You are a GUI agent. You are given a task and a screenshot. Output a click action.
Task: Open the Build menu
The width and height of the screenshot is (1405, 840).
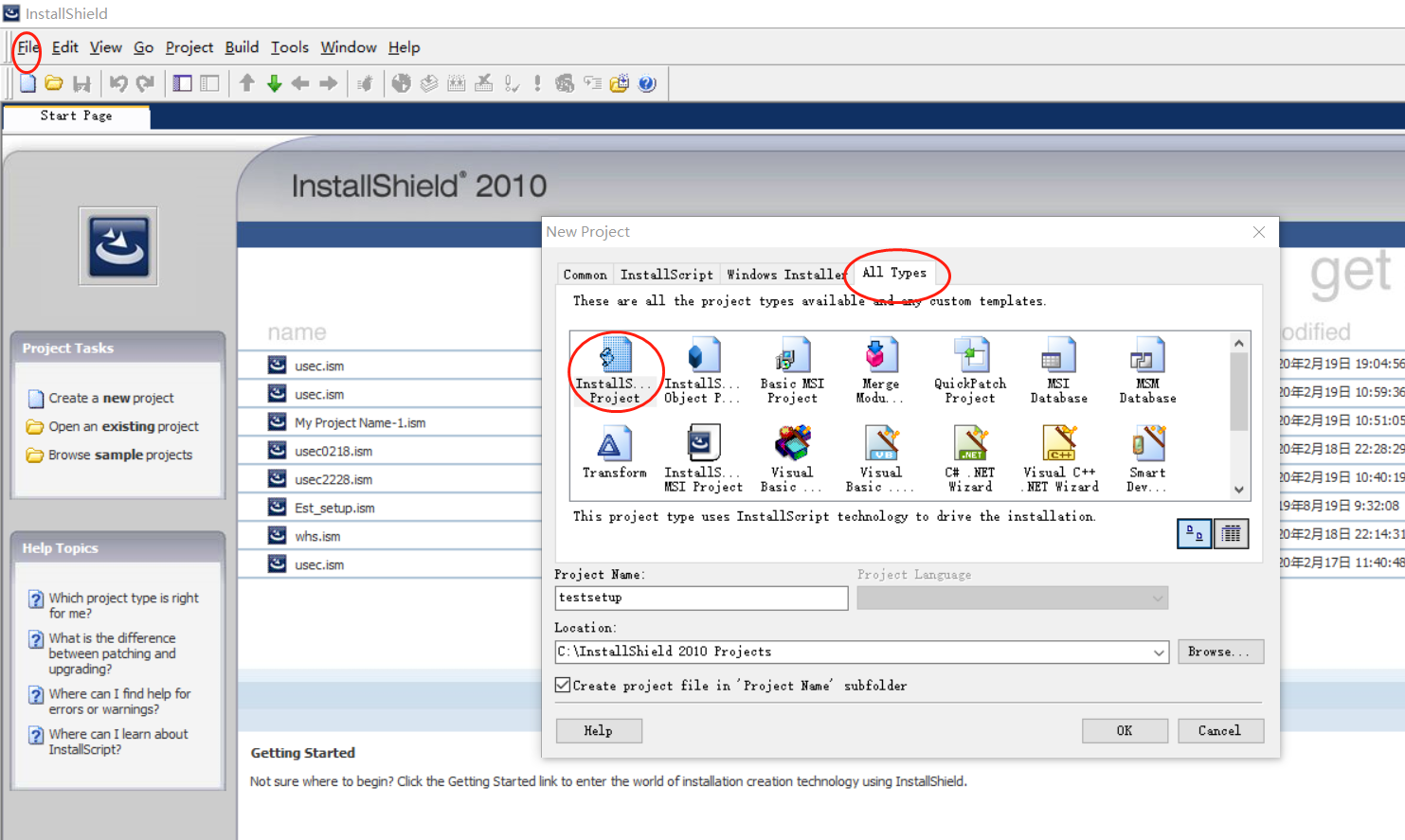(242, 47)
